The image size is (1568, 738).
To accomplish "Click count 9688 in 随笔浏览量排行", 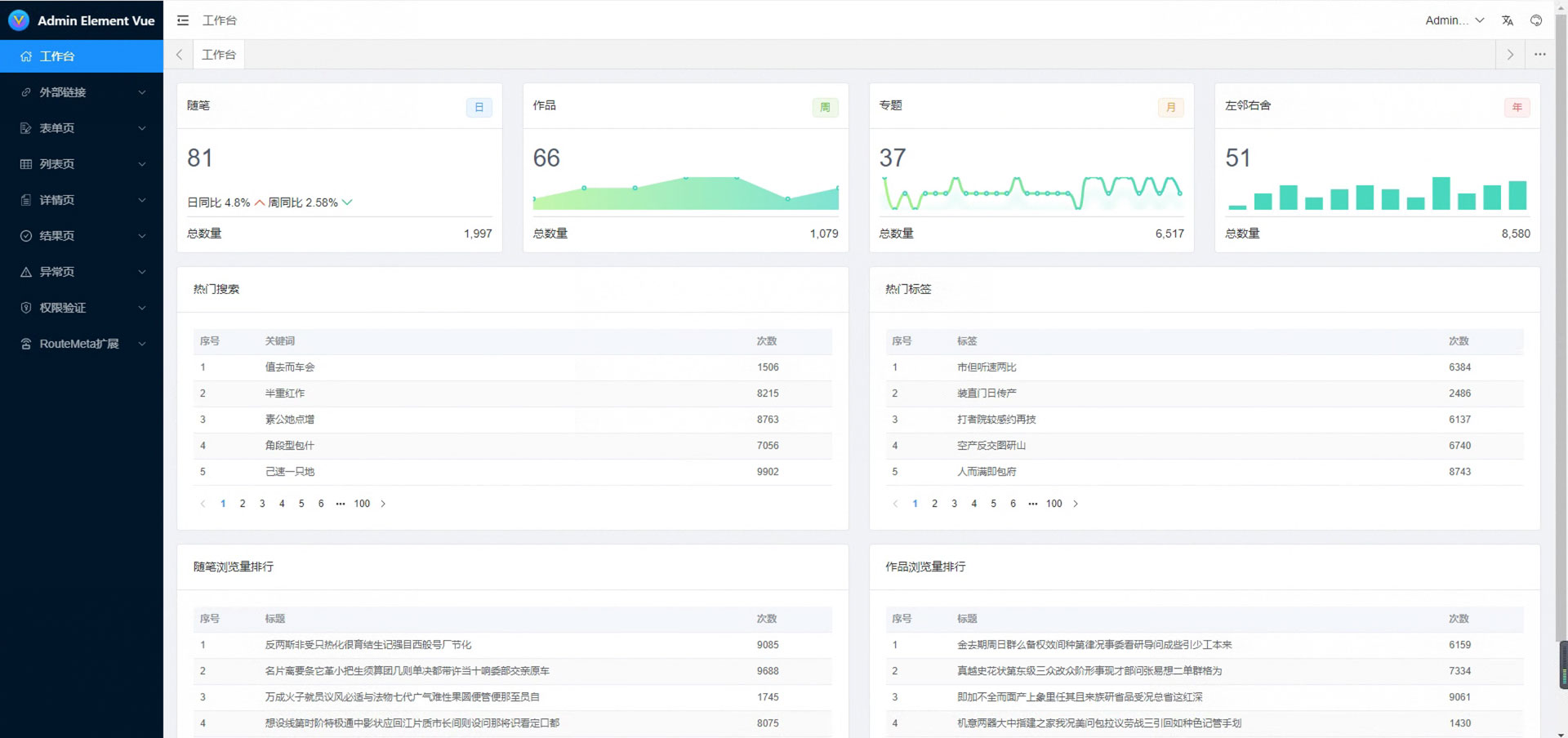I will pyautogui.click(x=768, y=671).
